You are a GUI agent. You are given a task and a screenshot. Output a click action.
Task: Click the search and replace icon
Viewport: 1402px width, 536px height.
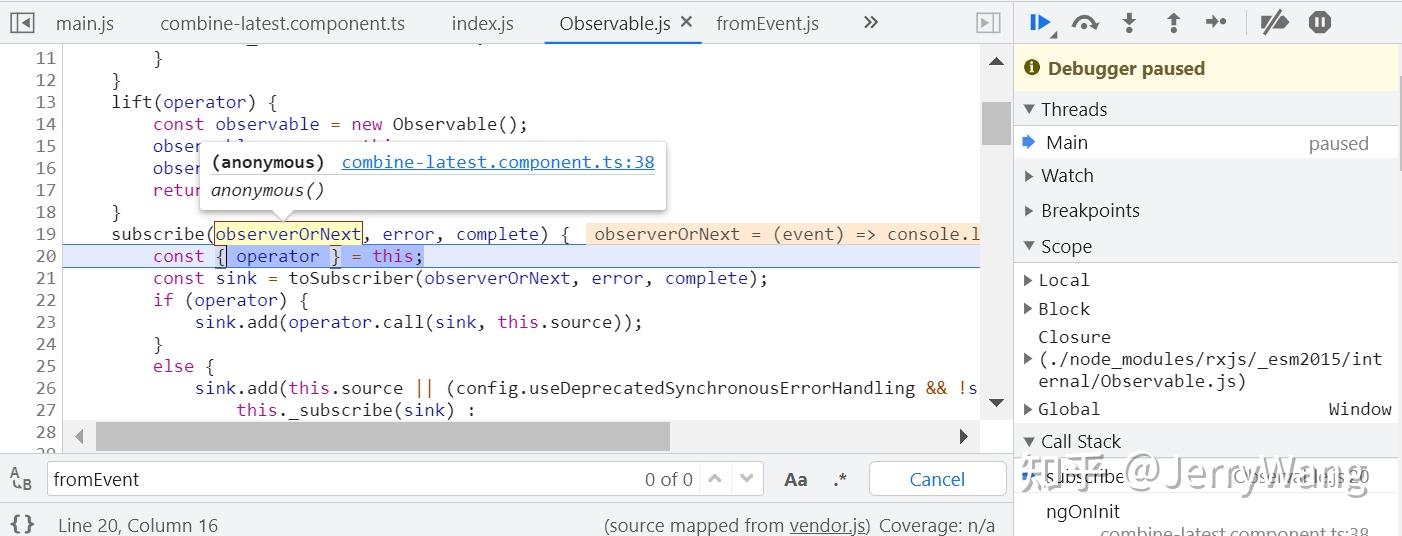tap(21, 479)
